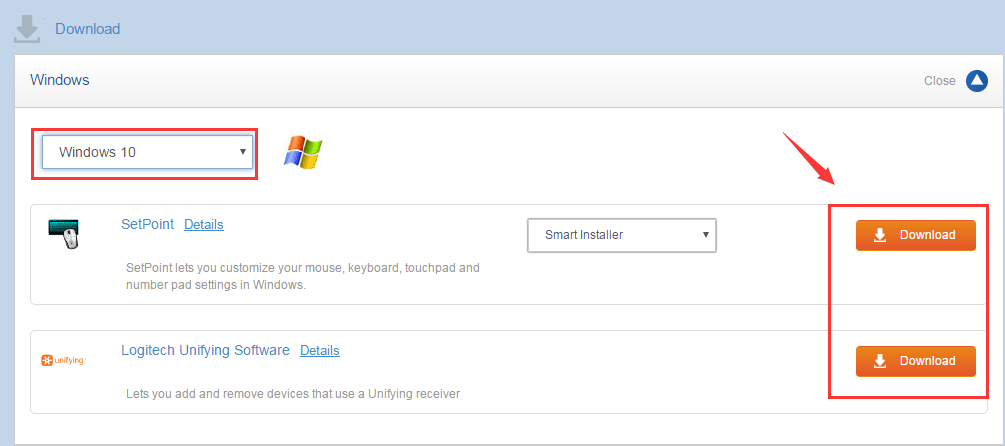Click the Windows flag logo icon

pos(303,153)
